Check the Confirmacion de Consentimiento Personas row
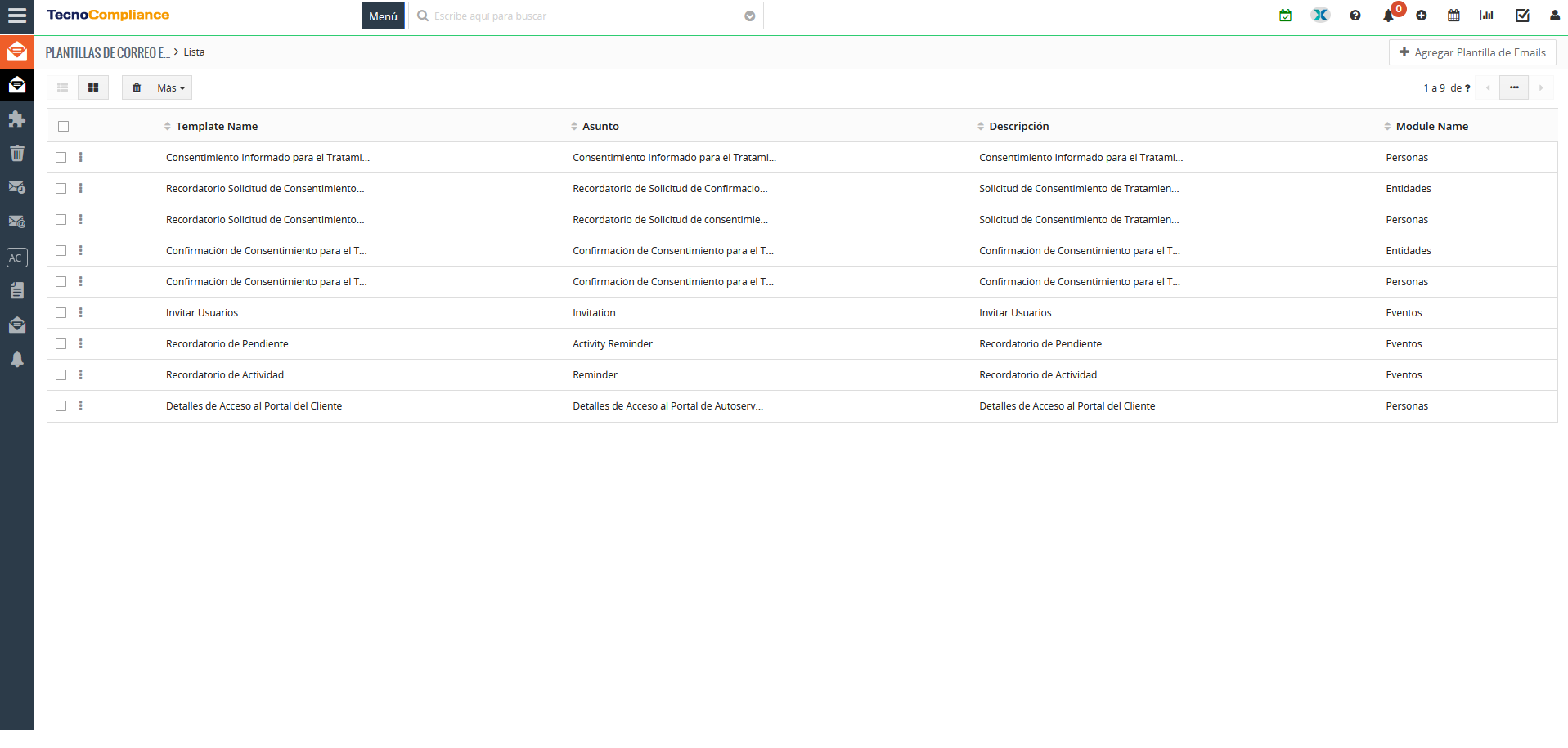The image size is (1568, 748). tap(61, 281)
